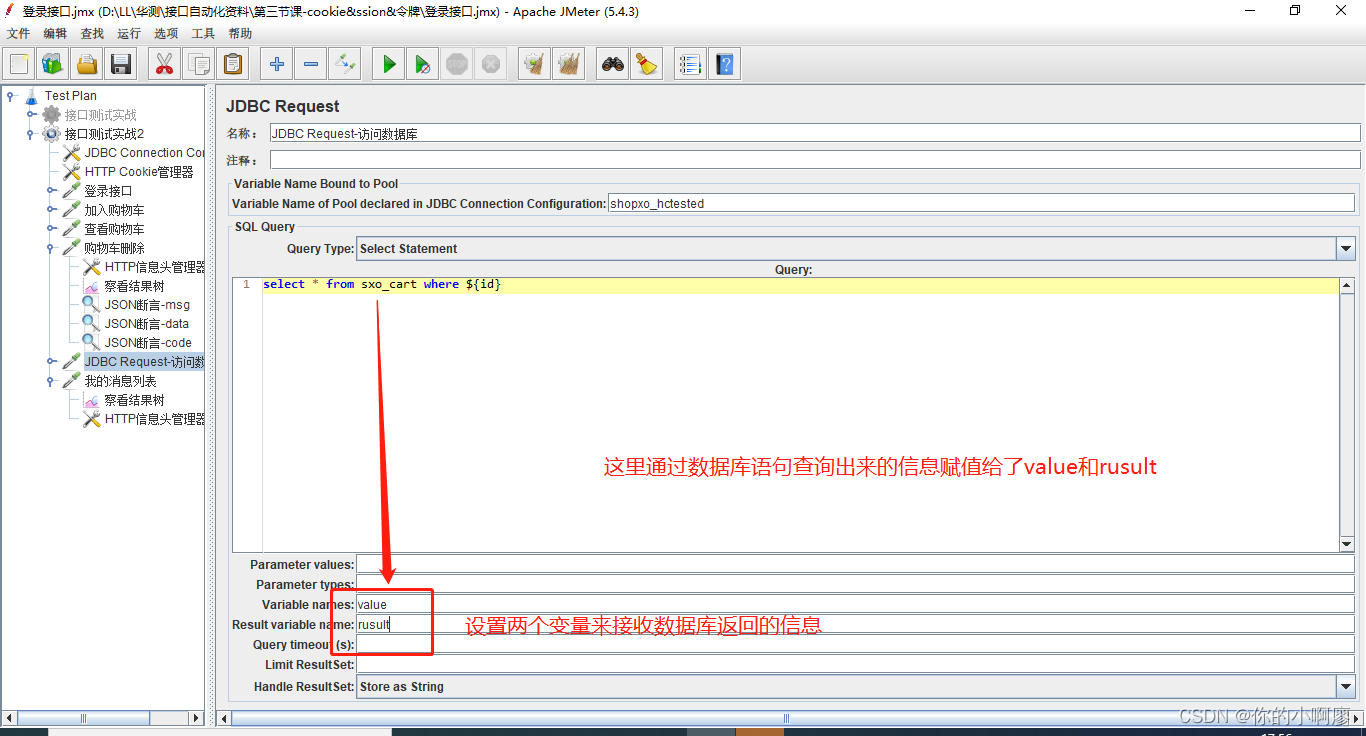Viewport: 1366px width, 736px height.
Task: Open the Function Helper list icon
Action: click(690, 65)
